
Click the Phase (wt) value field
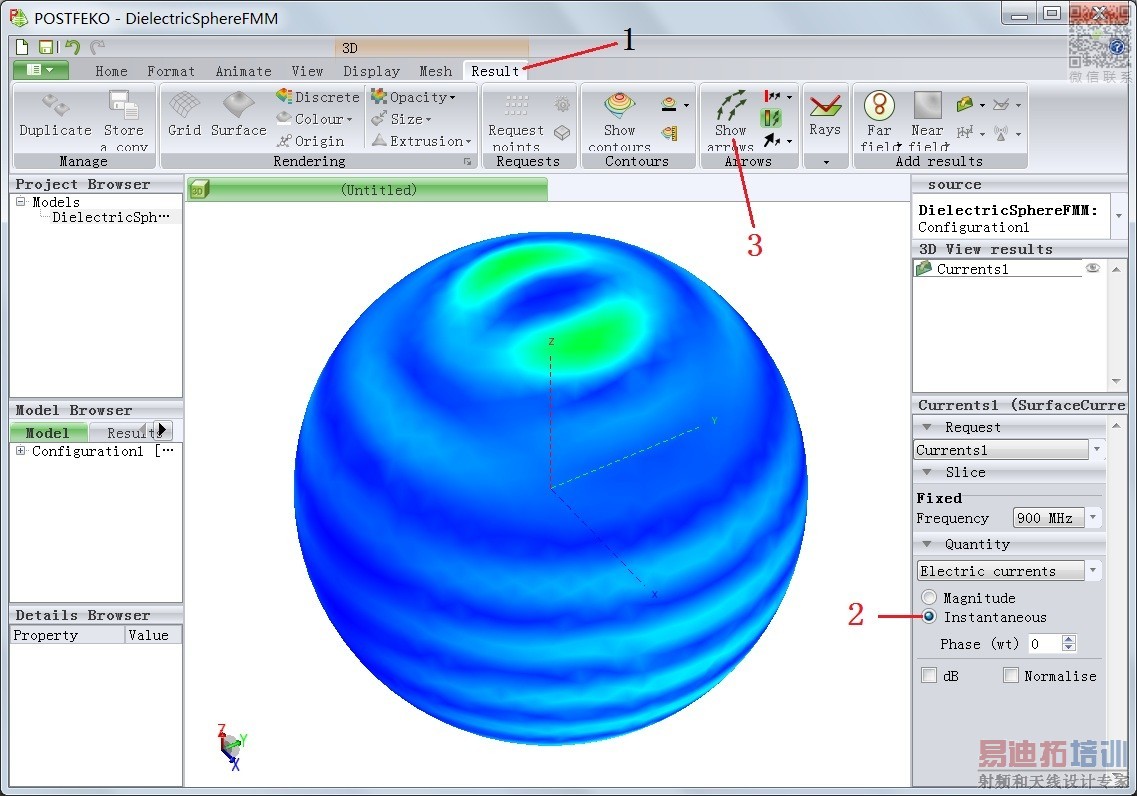[x=1044, y=644]
